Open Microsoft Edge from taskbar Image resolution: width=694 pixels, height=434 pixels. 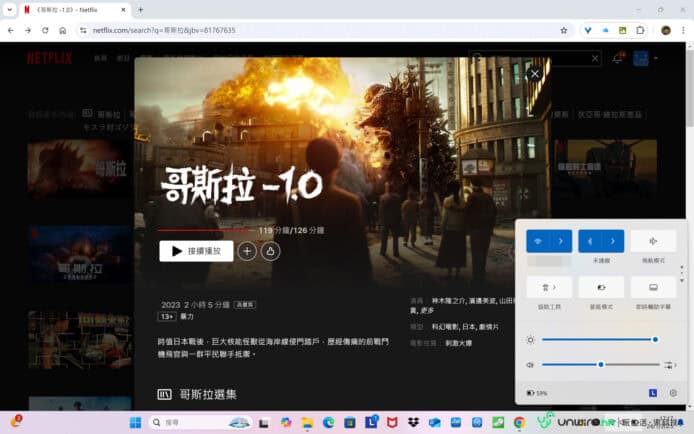pos(328,423)
